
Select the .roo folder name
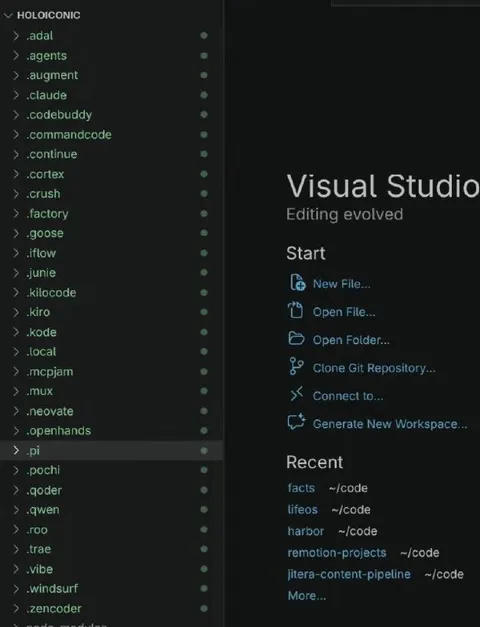tap(37, 530)
